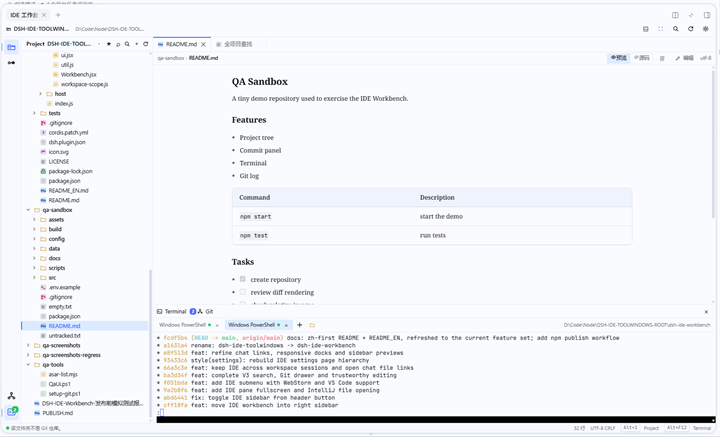This screenshot has width=720, height=437.
Task: Click the folder icon in terminal tab bar
Action: tap(312, 325)
